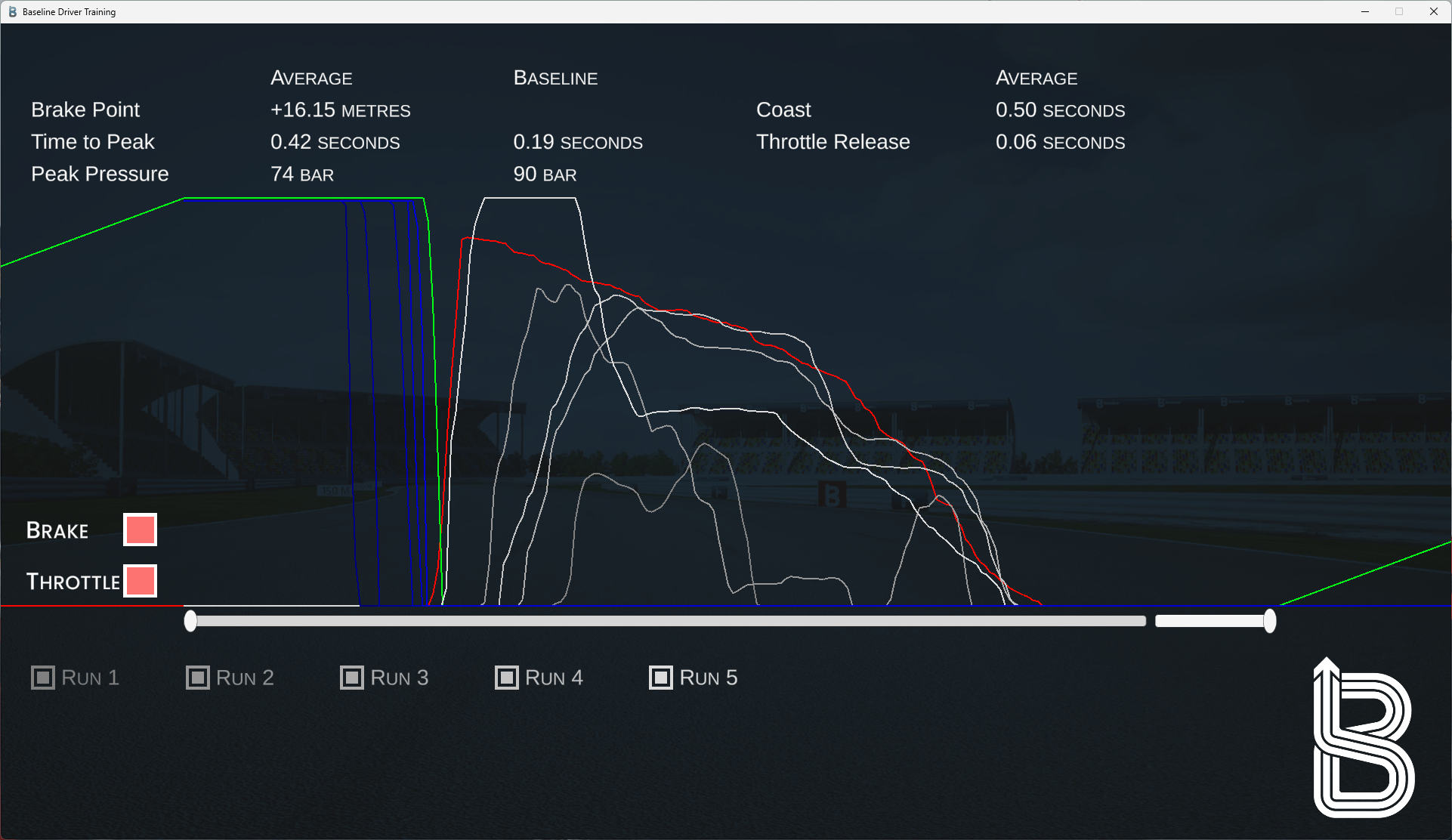Close the Baseline Driver Training window

coord(1433,11)
